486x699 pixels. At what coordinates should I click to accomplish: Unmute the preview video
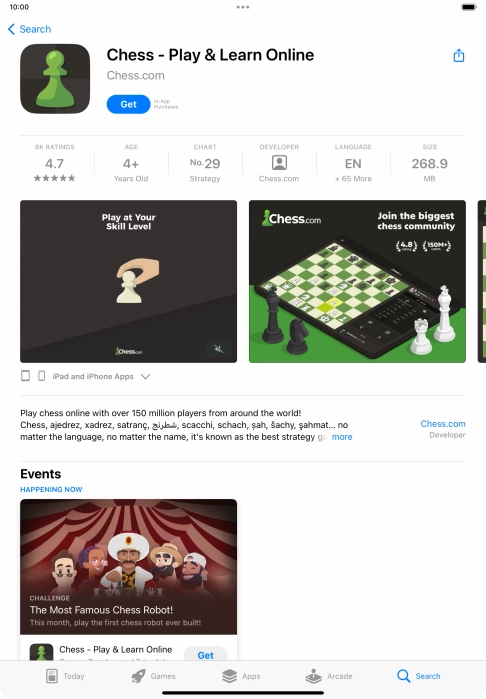219,349
